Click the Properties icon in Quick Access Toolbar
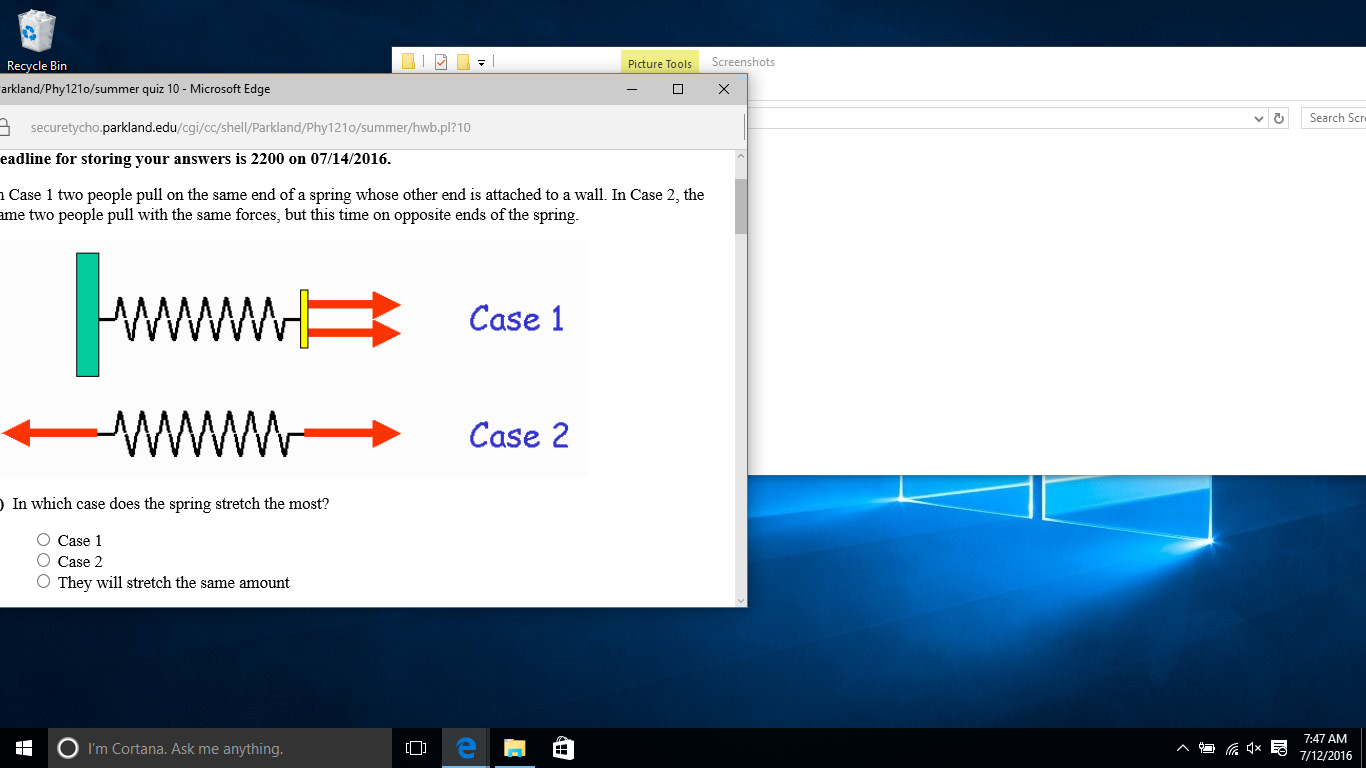 pos(441,62)
